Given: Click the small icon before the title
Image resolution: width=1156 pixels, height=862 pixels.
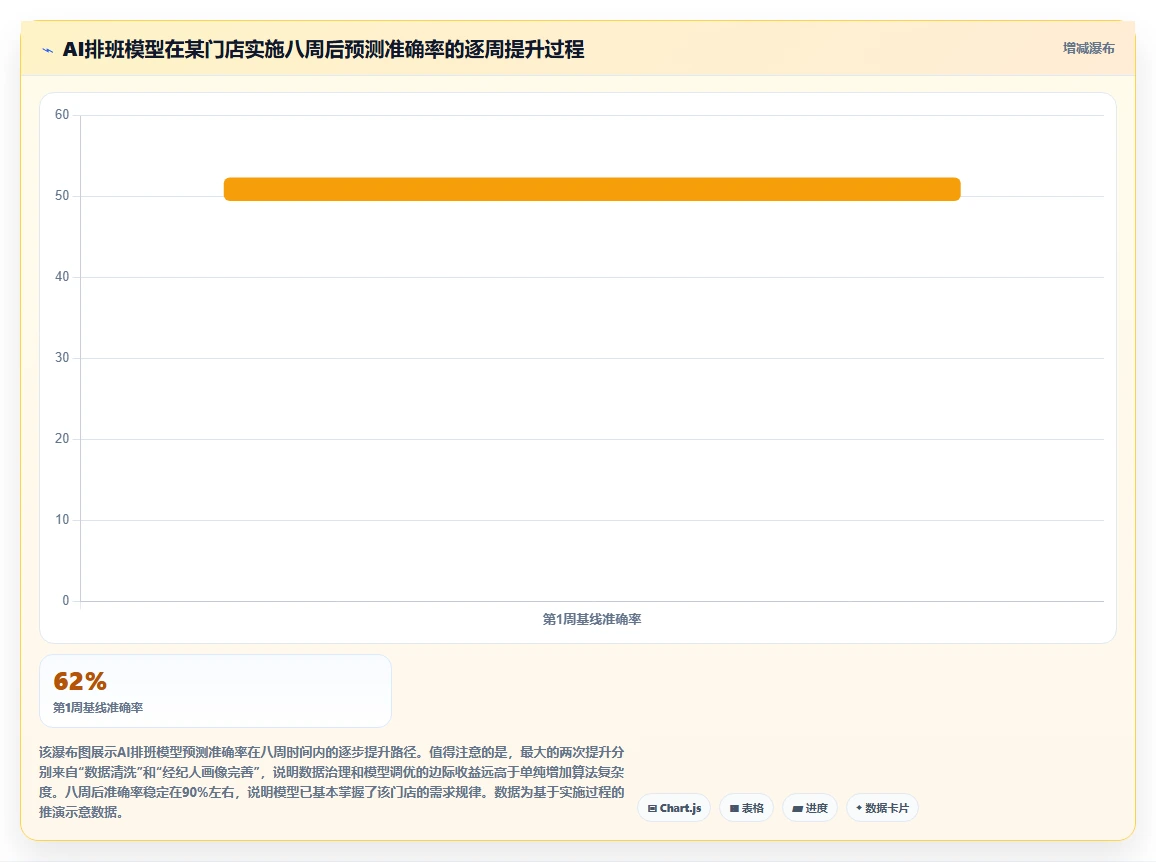Looking at the screenshot, I should point(48,50).
